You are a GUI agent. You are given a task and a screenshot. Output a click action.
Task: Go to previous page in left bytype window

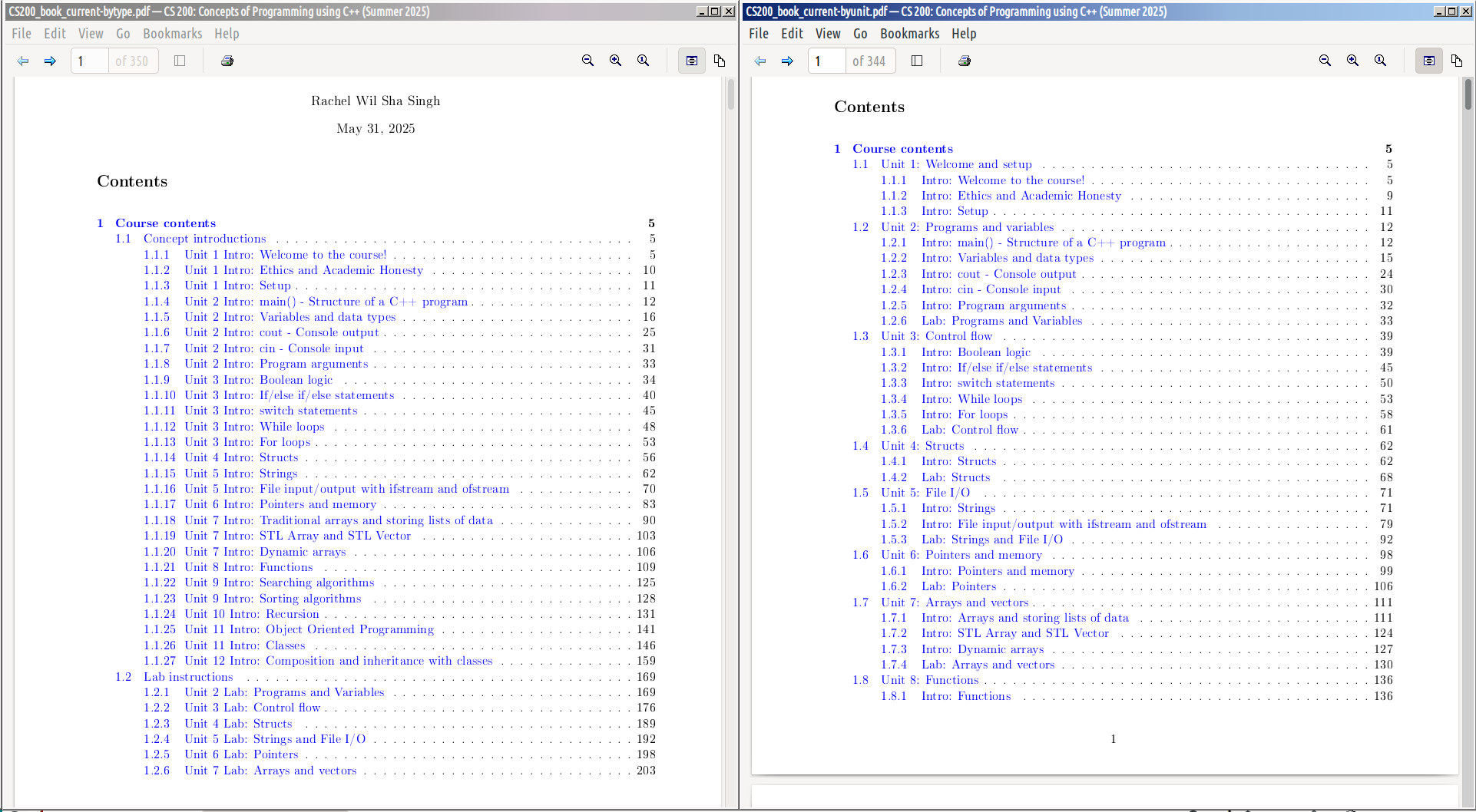click(x=23, y=61)
